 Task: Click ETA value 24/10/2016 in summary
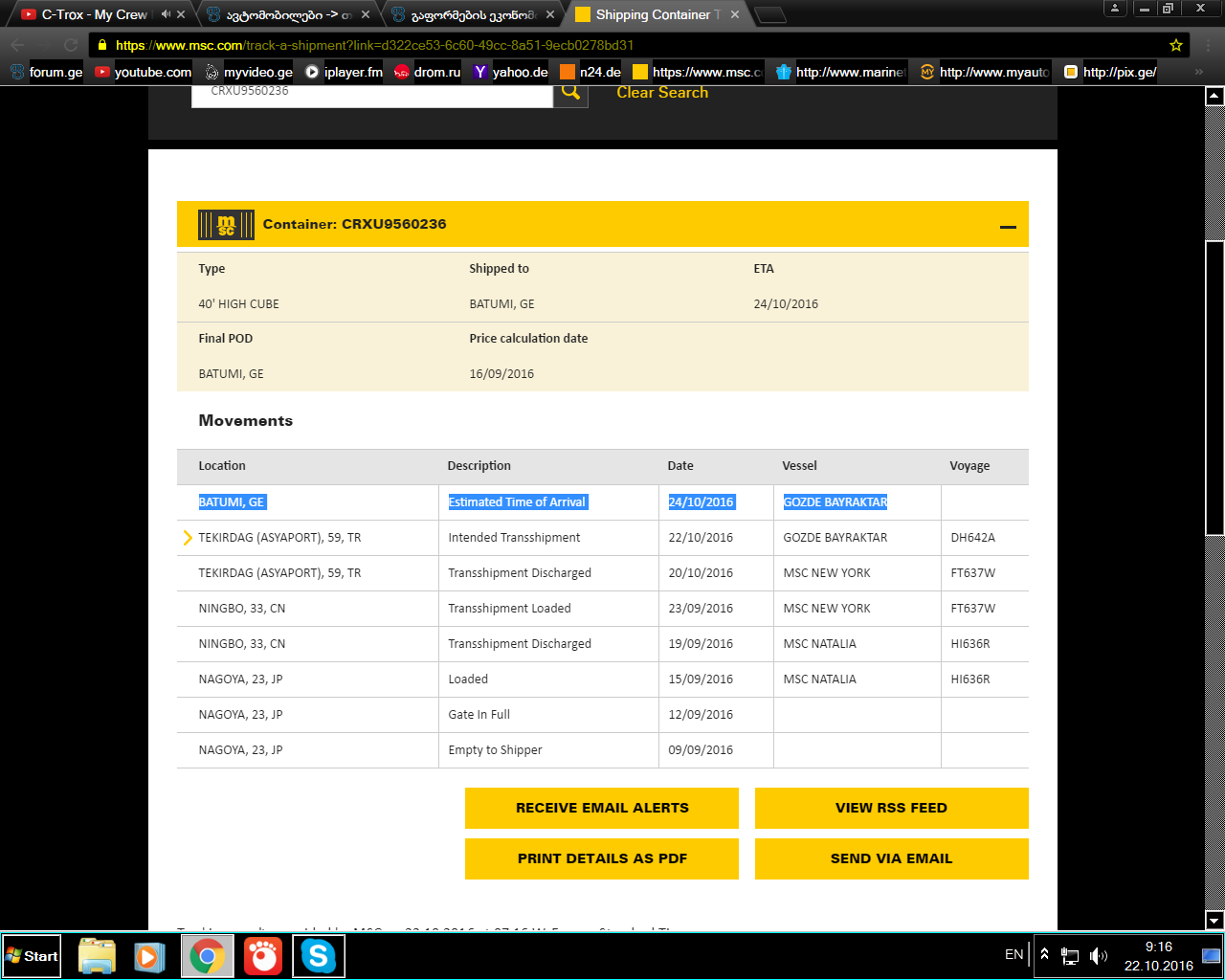pos(786,304)
